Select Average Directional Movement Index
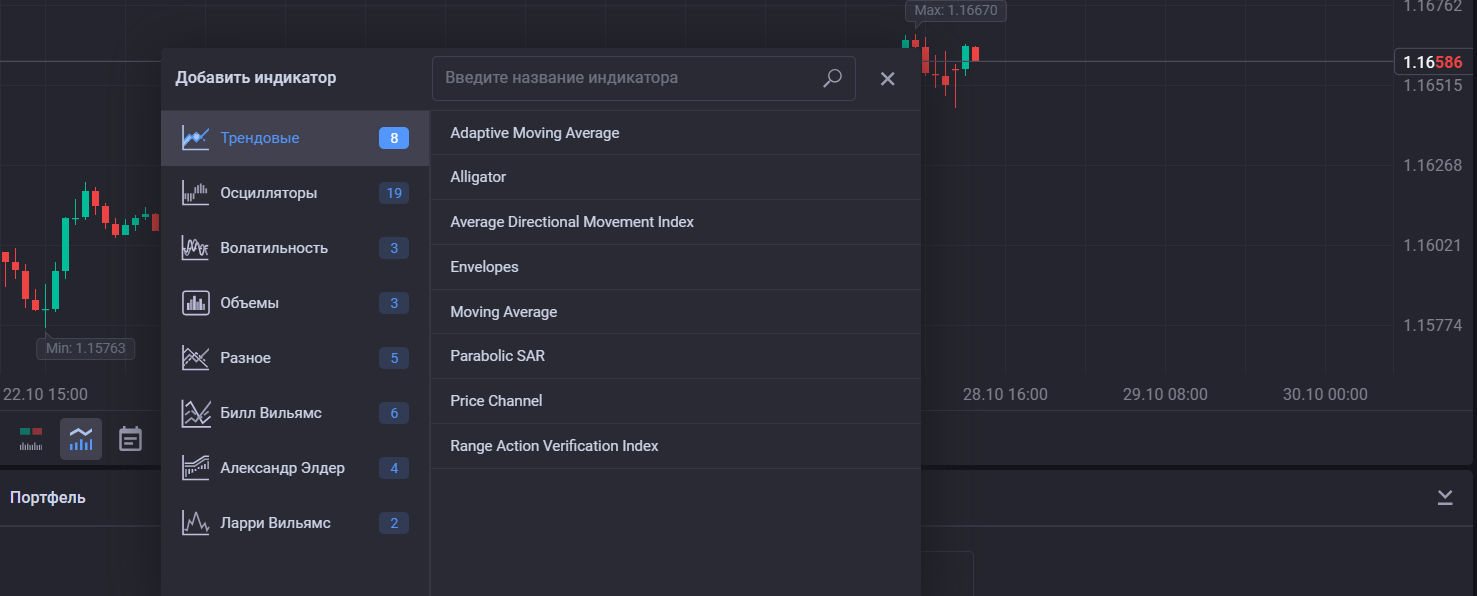The height and width of the screenshot is (596, 1477). (572, 222)
